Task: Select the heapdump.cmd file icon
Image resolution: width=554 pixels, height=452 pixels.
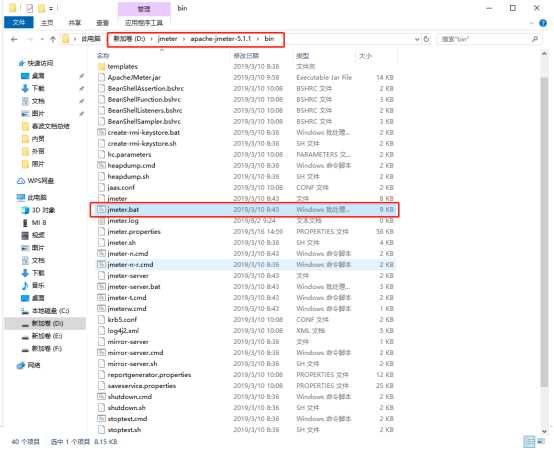Action: (101, 165)
